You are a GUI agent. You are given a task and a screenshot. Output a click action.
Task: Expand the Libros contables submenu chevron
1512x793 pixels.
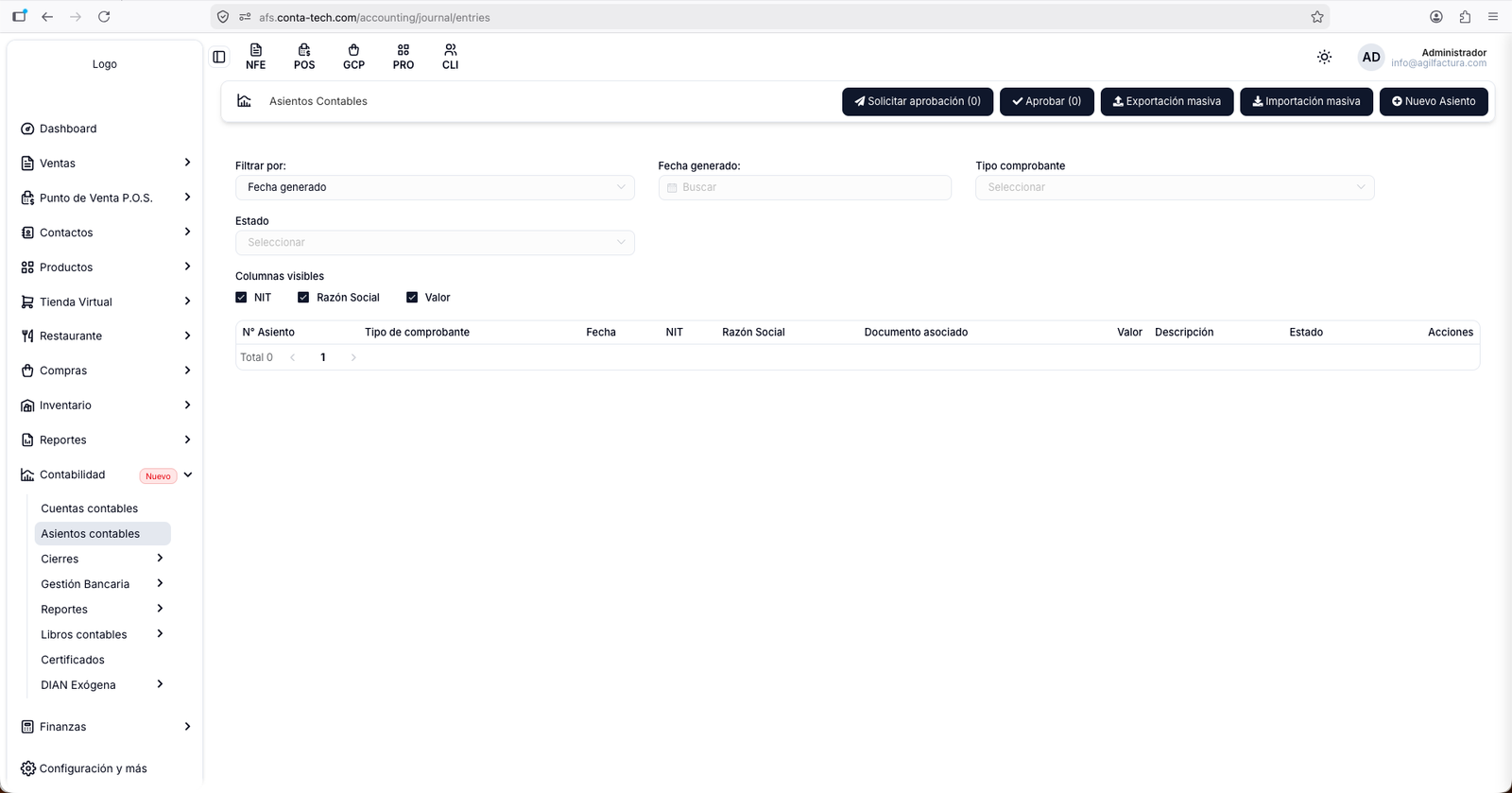160,633
